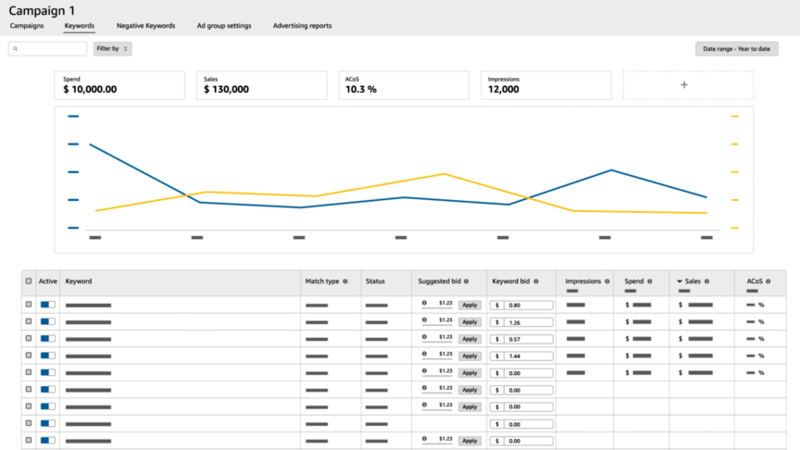Viewport: 800px width, 450px height.
Task: Open the Filter by dropdown
Action: click(x=112, y=48)
